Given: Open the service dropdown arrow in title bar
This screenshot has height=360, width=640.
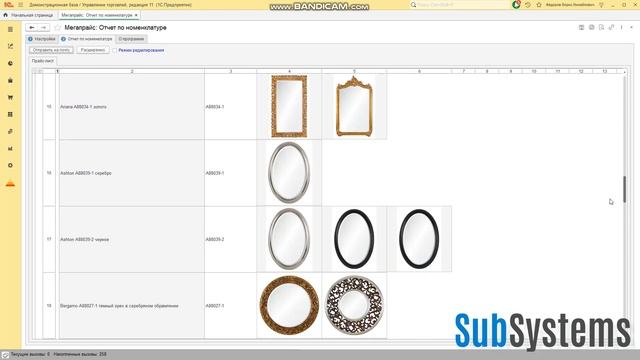Looking at the screenshot, I should [601, 5].
